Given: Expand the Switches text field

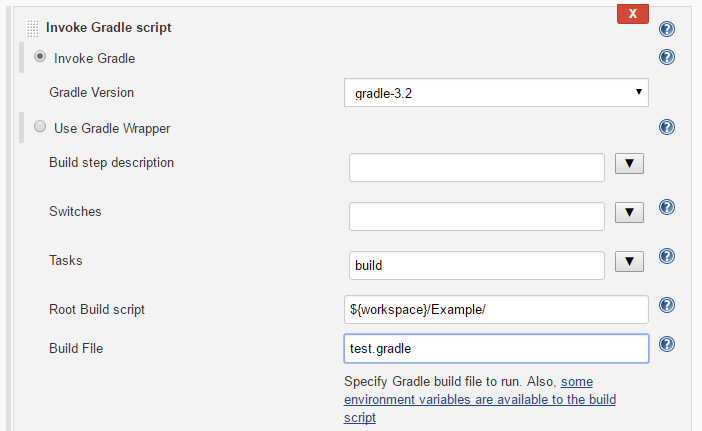Looking at the screenshot, I should click(628, 213).
